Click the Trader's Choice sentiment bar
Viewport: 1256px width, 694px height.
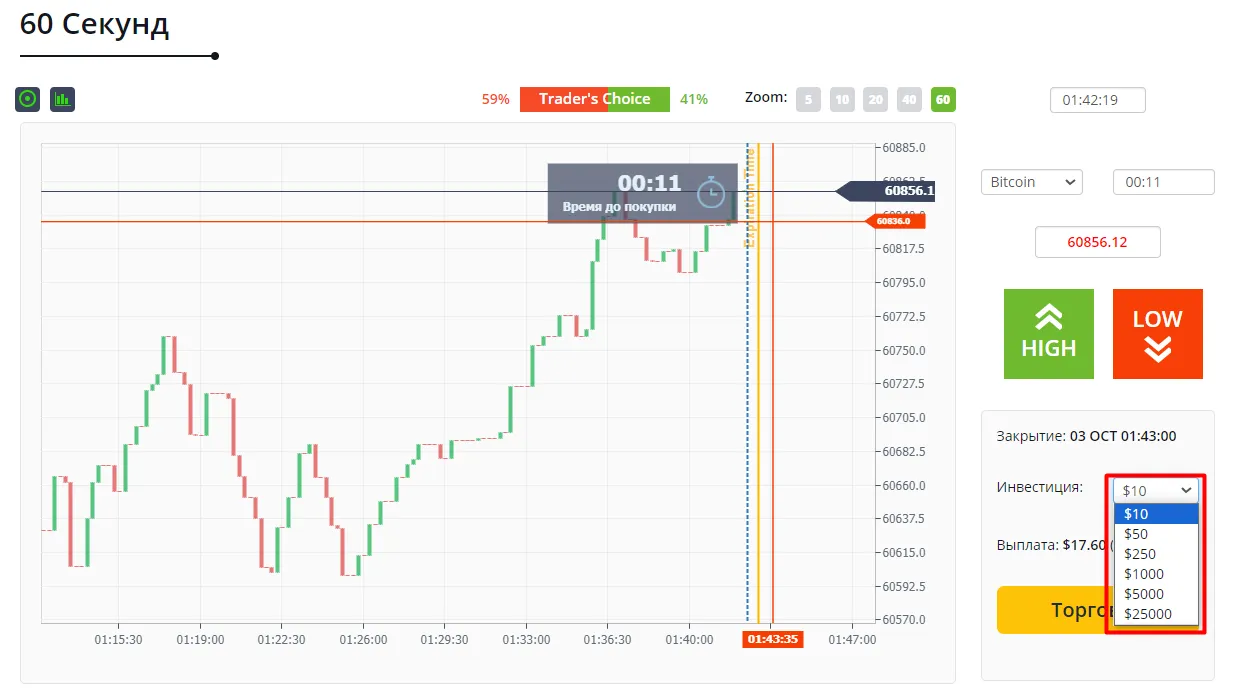click(595, 99)
